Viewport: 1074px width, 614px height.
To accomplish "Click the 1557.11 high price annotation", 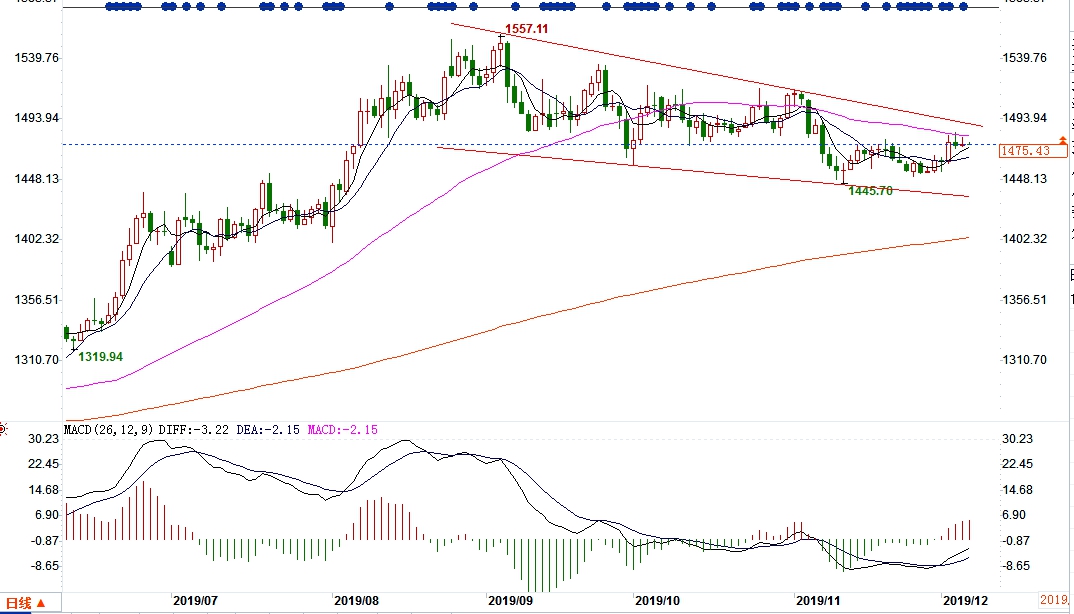I will [x=526, y=29].
